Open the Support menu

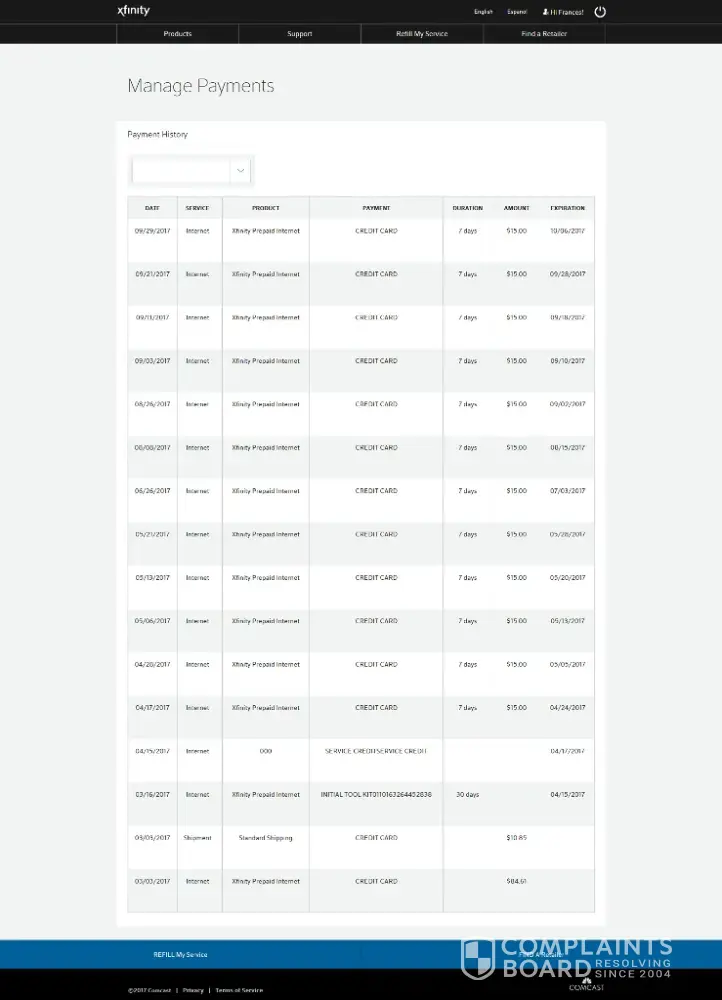[299, 34]
